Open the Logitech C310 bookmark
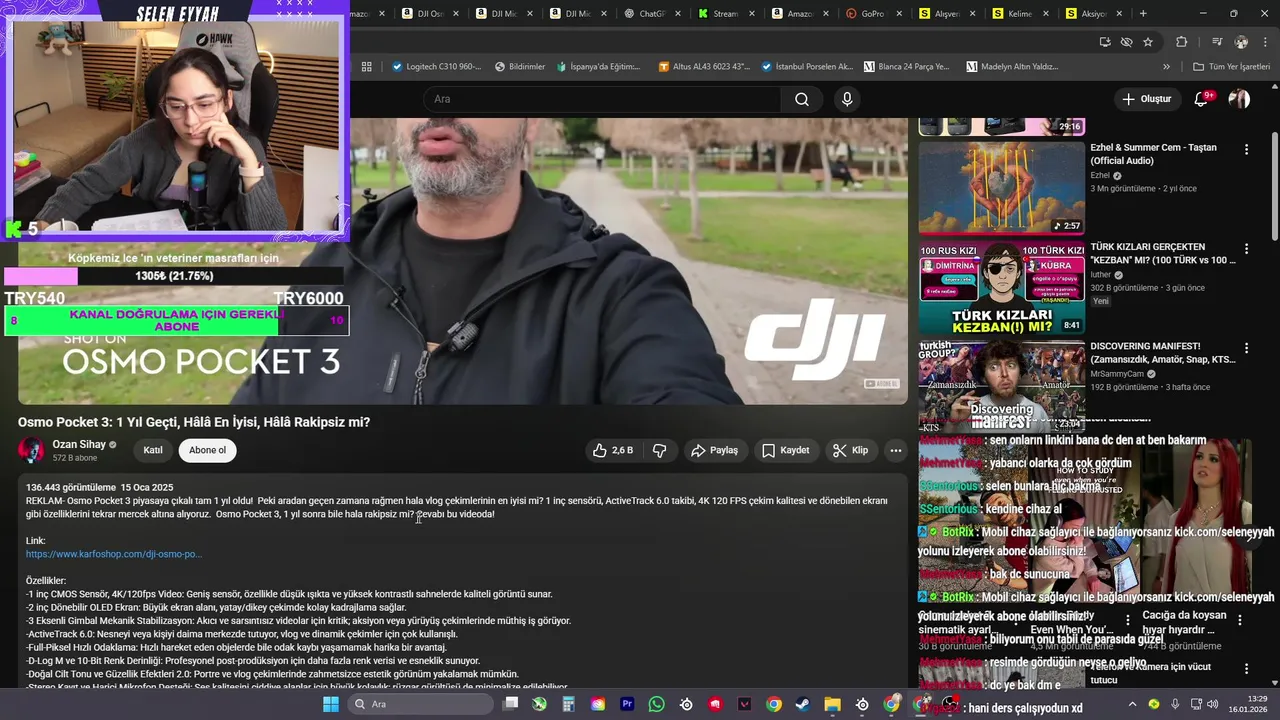The height and width of the screenshot is (720, 1280). (x=437, y=67)
